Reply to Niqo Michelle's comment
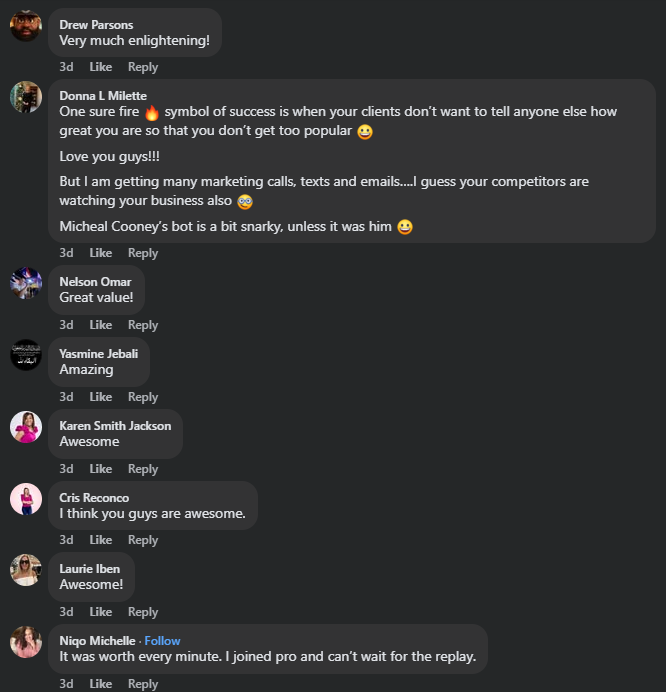The image size is (666, 692). pyautogui.click(x=143, y=684)
